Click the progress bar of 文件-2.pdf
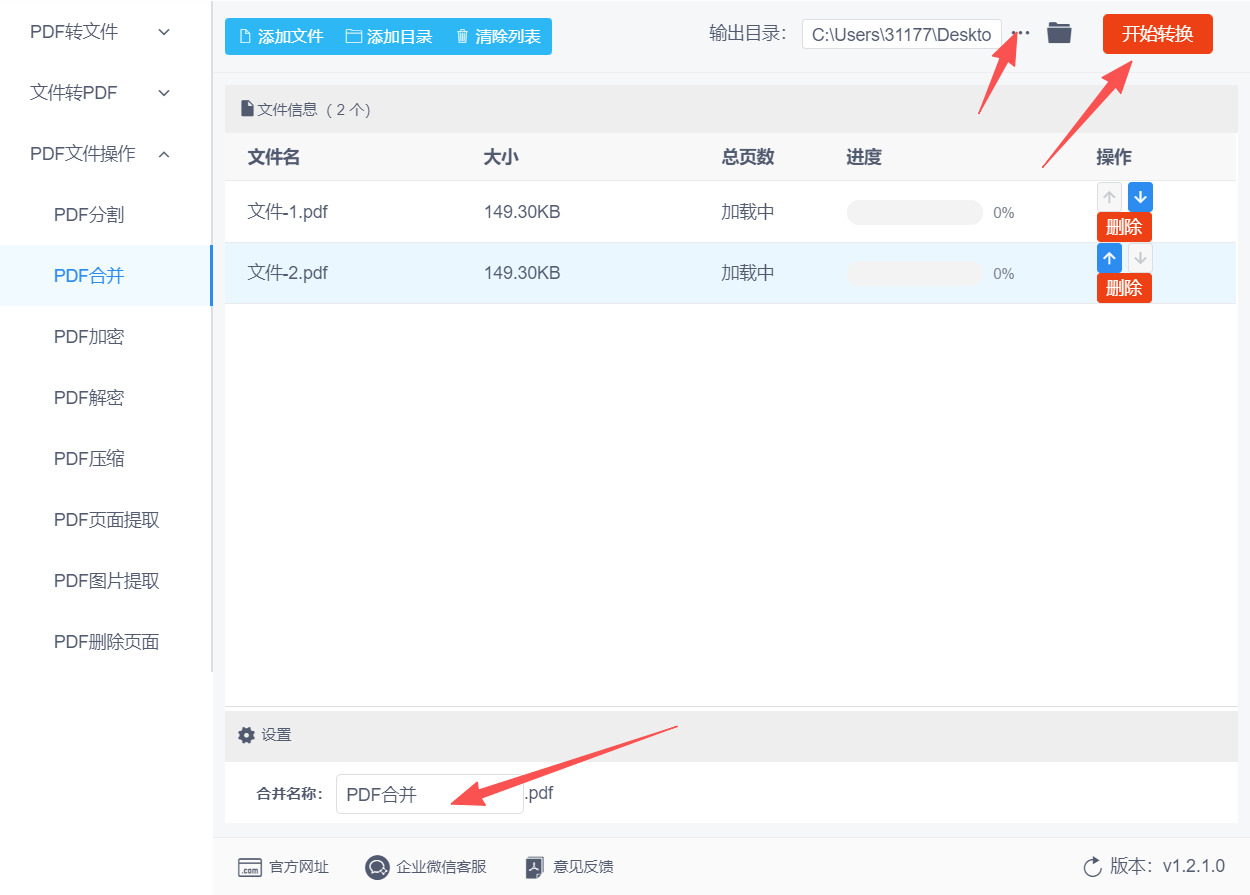Viewport: 1250px width, 895px height. (x=915, y=273)
